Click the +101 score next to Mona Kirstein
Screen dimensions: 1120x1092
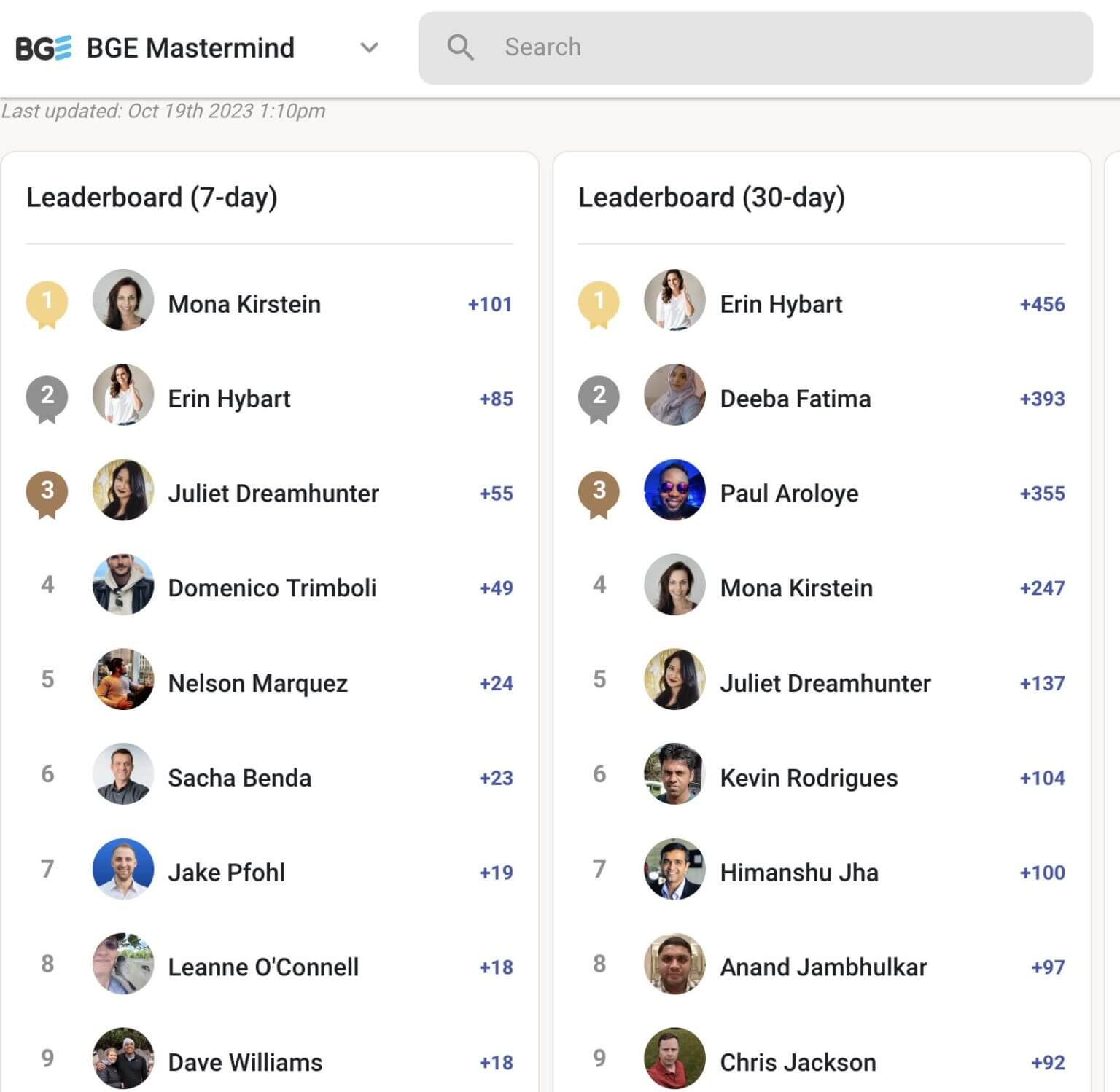click(x=490, y=304)
